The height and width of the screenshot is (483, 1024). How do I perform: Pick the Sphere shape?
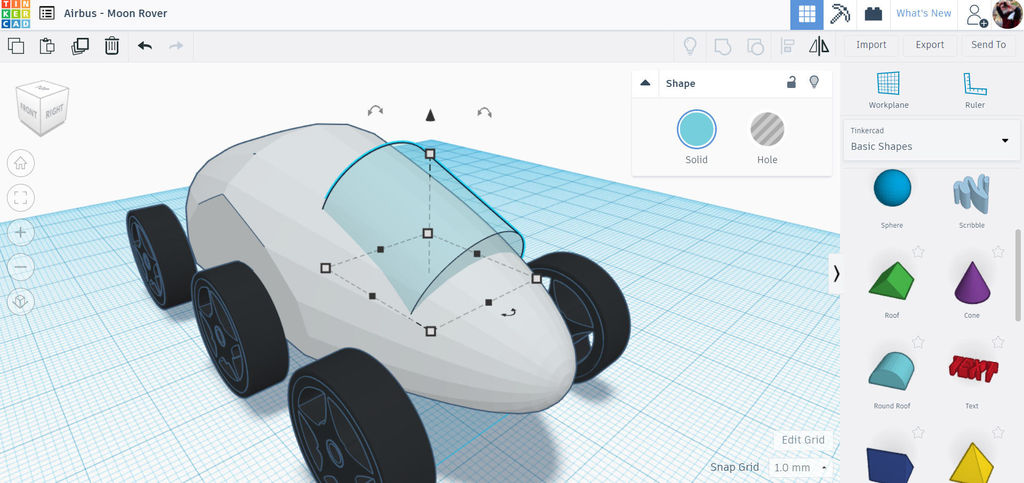tap(892, 188)
